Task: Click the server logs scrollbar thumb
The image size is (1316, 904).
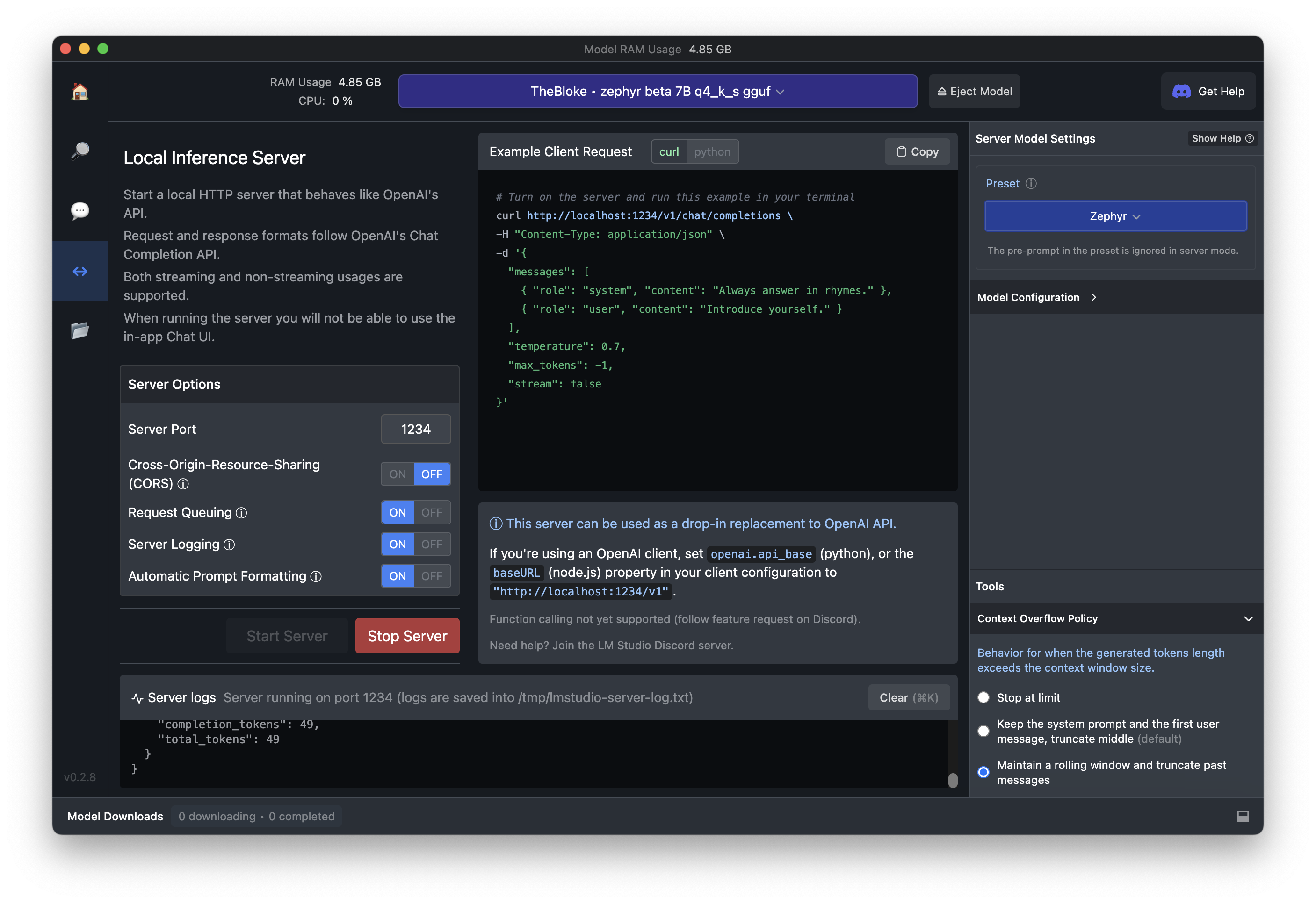Action: tap(953, 781)
